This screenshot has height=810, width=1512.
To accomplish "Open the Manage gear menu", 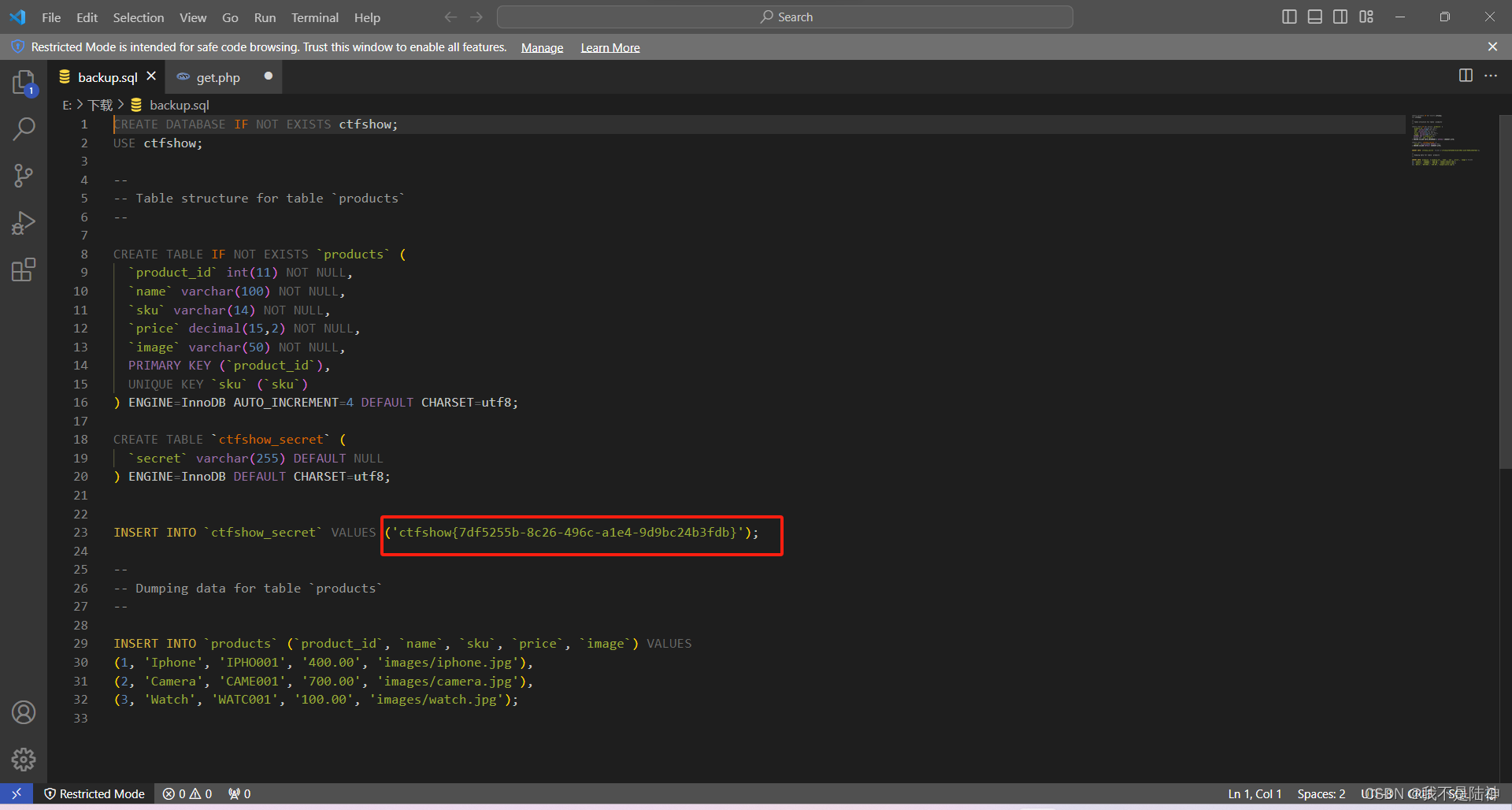I will pos(24,759).
